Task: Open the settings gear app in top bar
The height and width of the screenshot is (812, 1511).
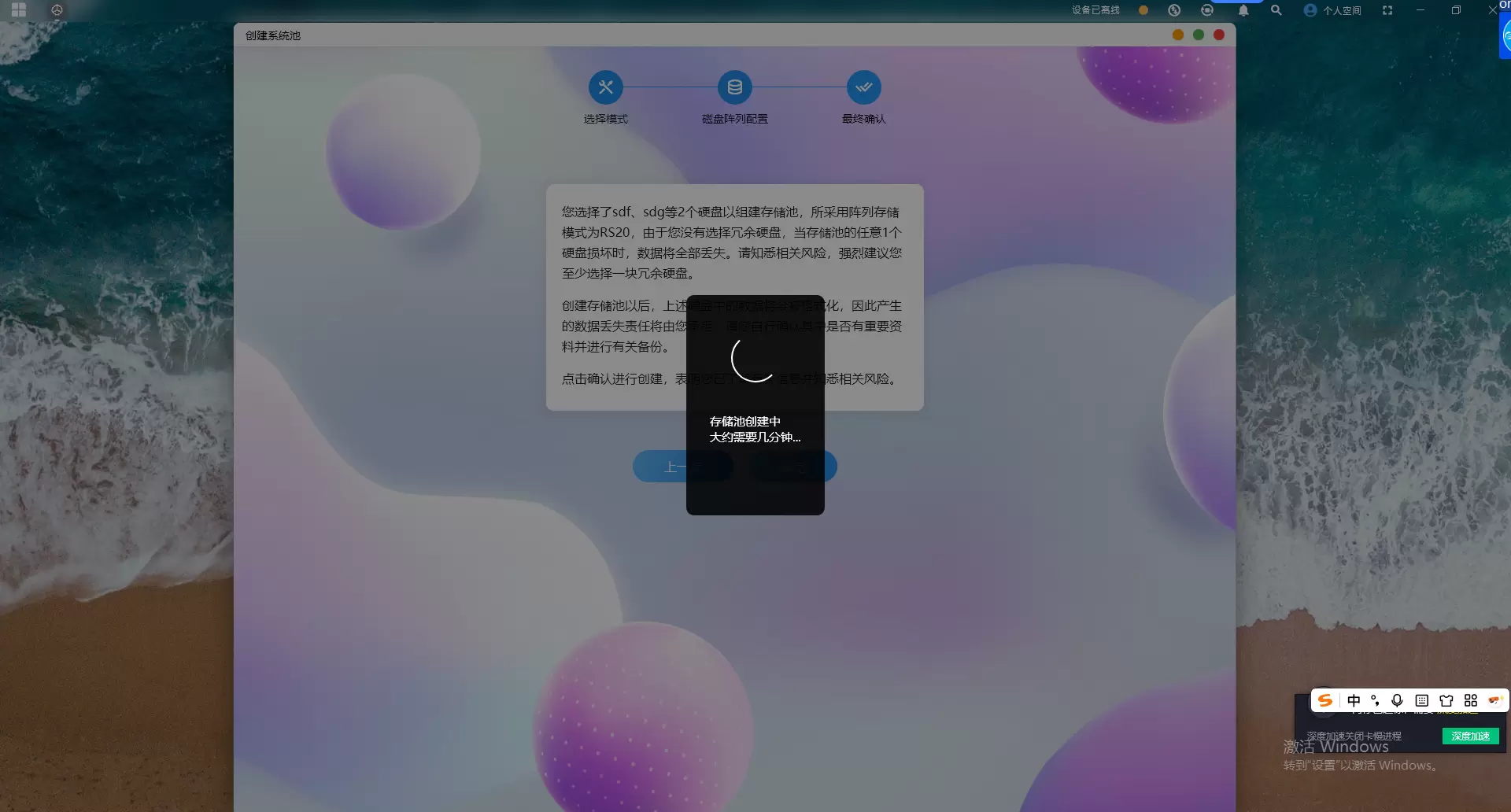Action: (57, 10)
